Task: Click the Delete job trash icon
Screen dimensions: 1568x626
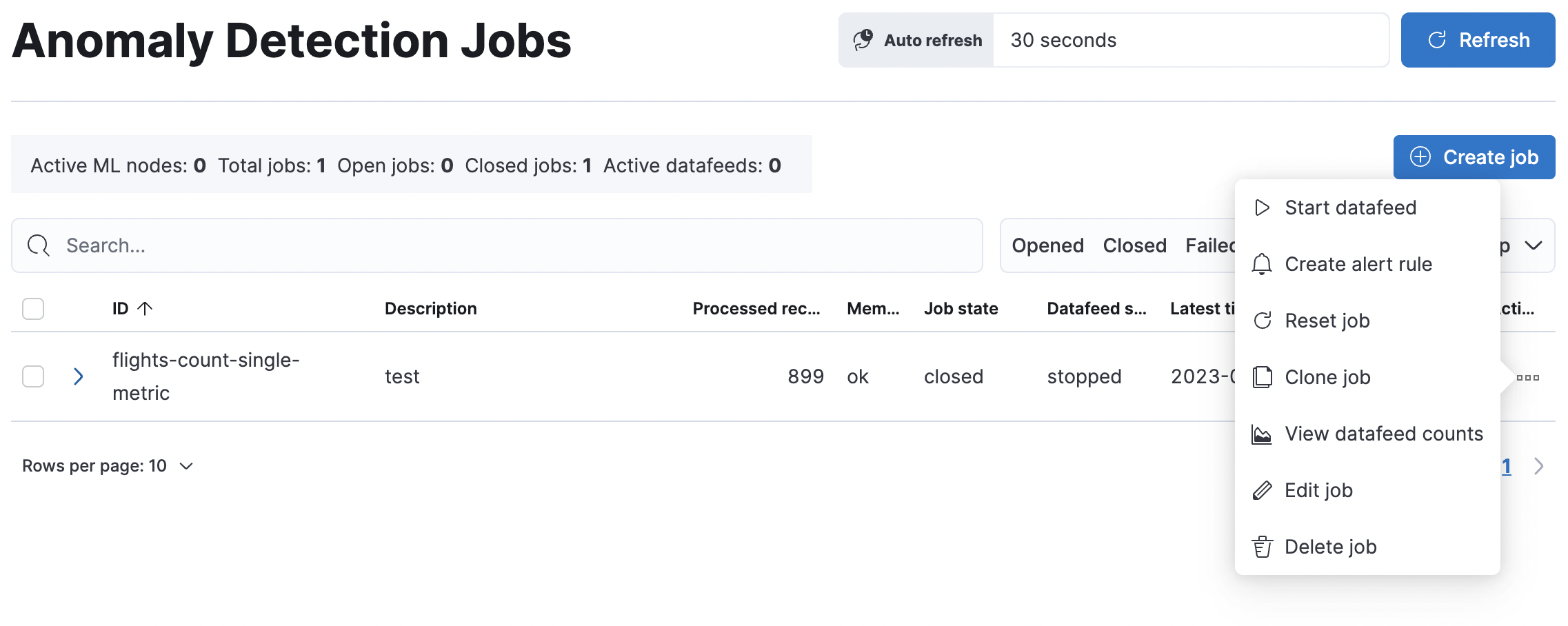Action: (x=1263, y=547)
